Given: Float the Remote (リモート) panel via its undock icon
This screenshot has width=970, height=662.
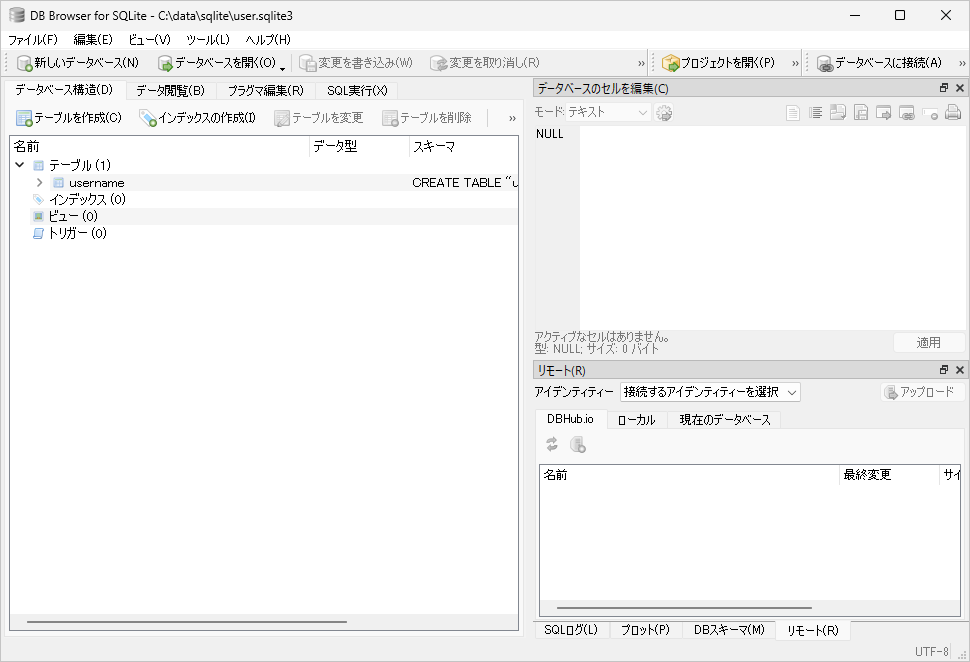Looking at the screenshot, I should (x=944, y=370).
